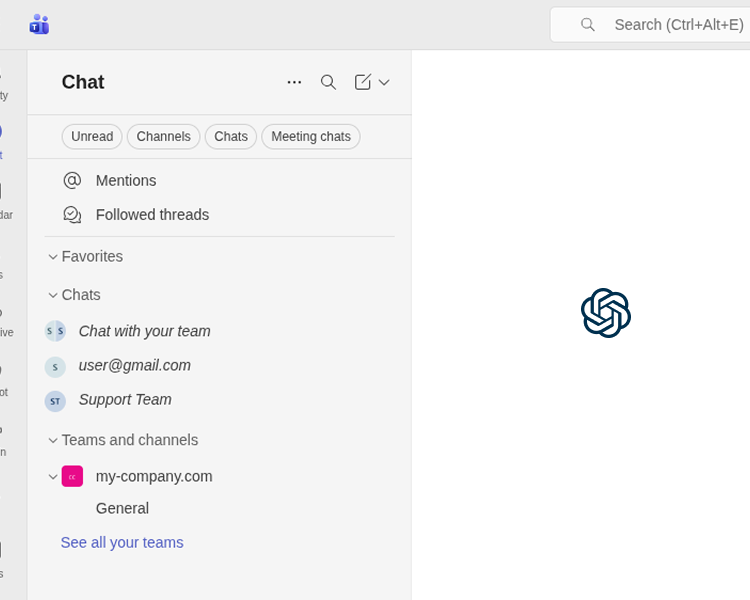This screenshot has width=750, height=600.
Task: Start a new chat with compose icon
Action: (363, 82)
